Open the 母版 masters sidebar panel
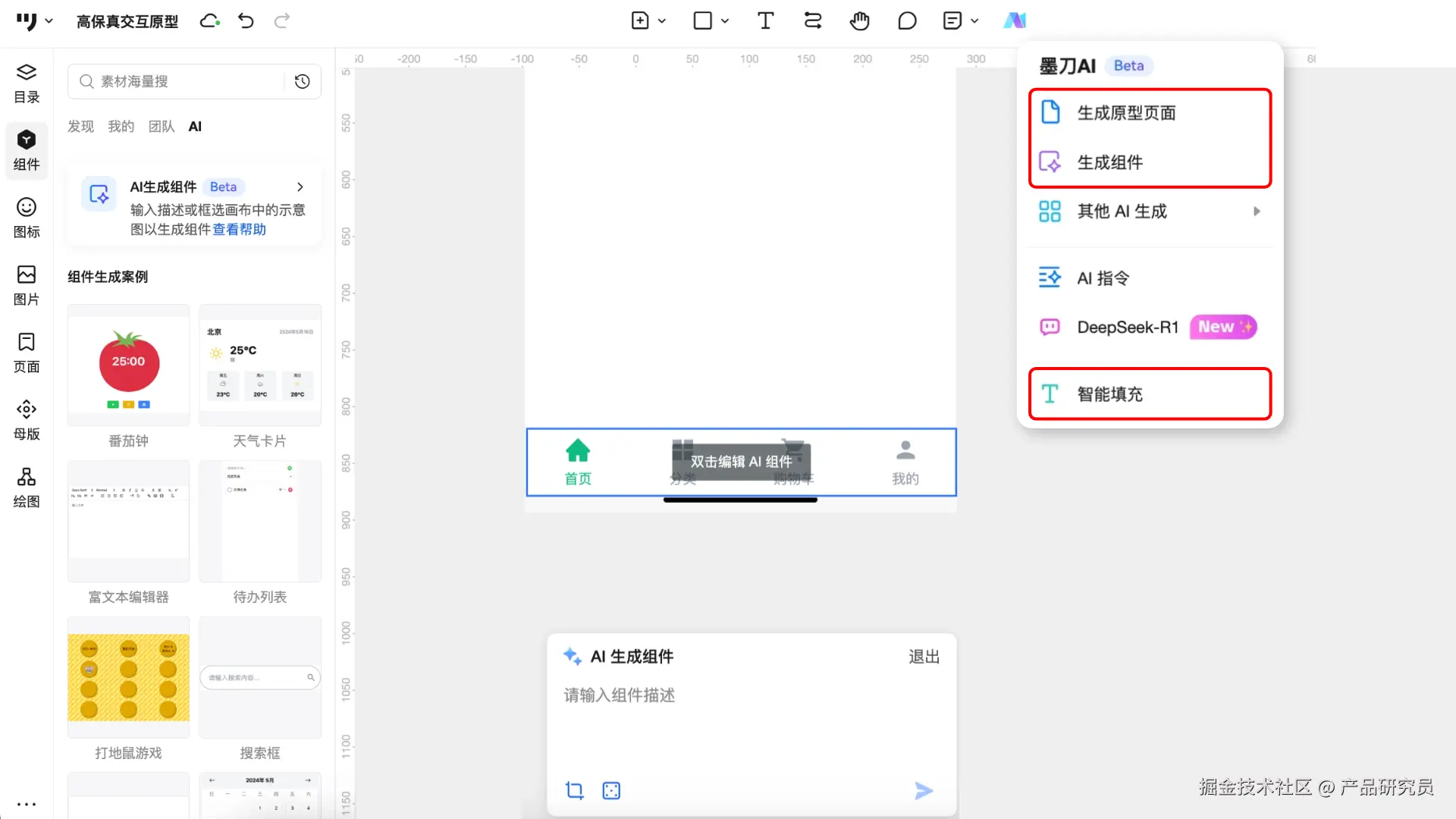The height and width of the screenshot is (819, 1456). click(27, 420)
